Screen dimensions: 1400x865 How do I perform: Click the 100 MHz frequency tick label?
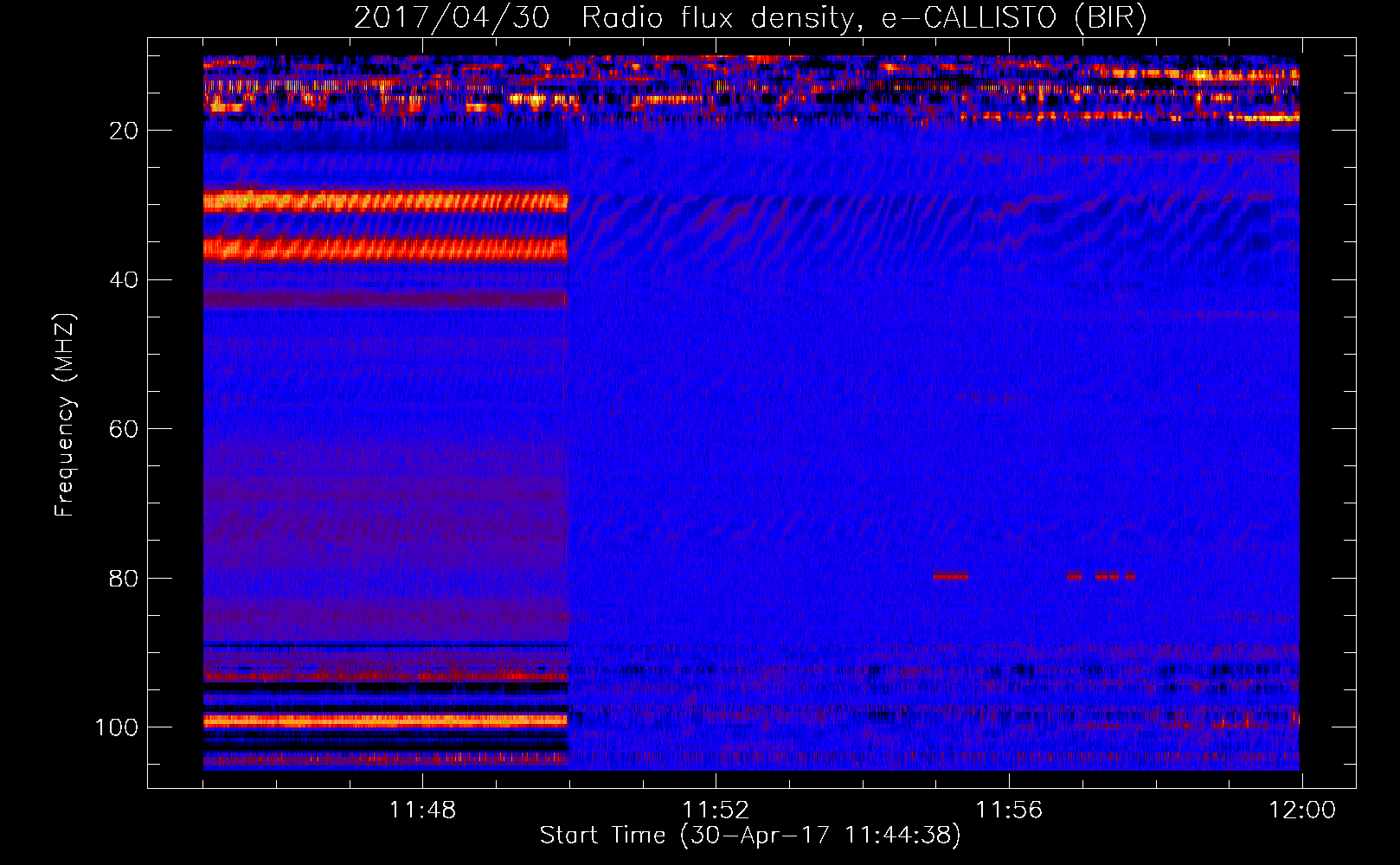pos(117,728)
